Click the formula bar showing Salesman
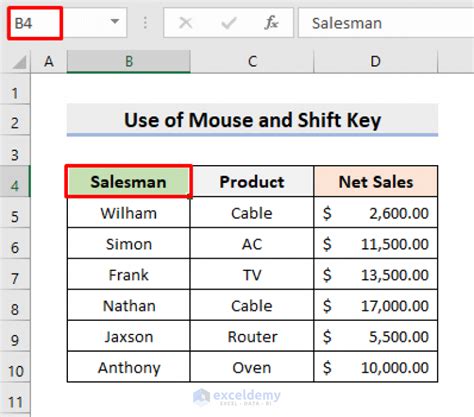 pyautogui.click(x=386, y=23)
